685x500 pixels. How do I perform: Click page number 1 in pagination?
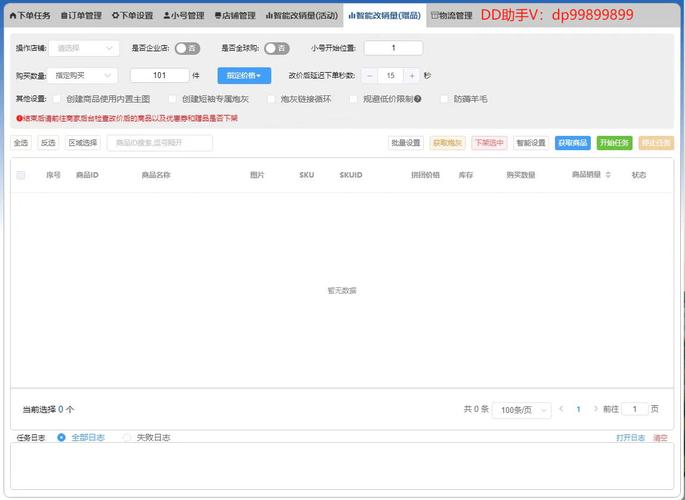[x=578, y=409]
